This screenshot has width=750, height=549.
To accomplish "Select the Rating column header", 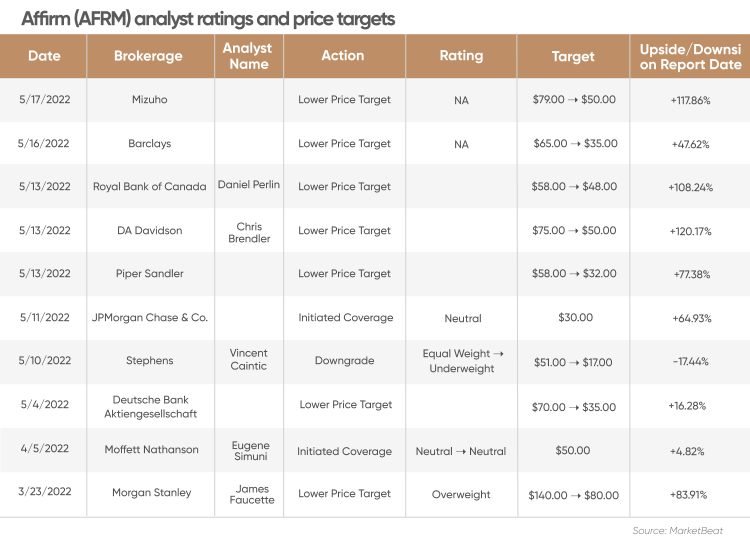I will click(x=461, y=56).
